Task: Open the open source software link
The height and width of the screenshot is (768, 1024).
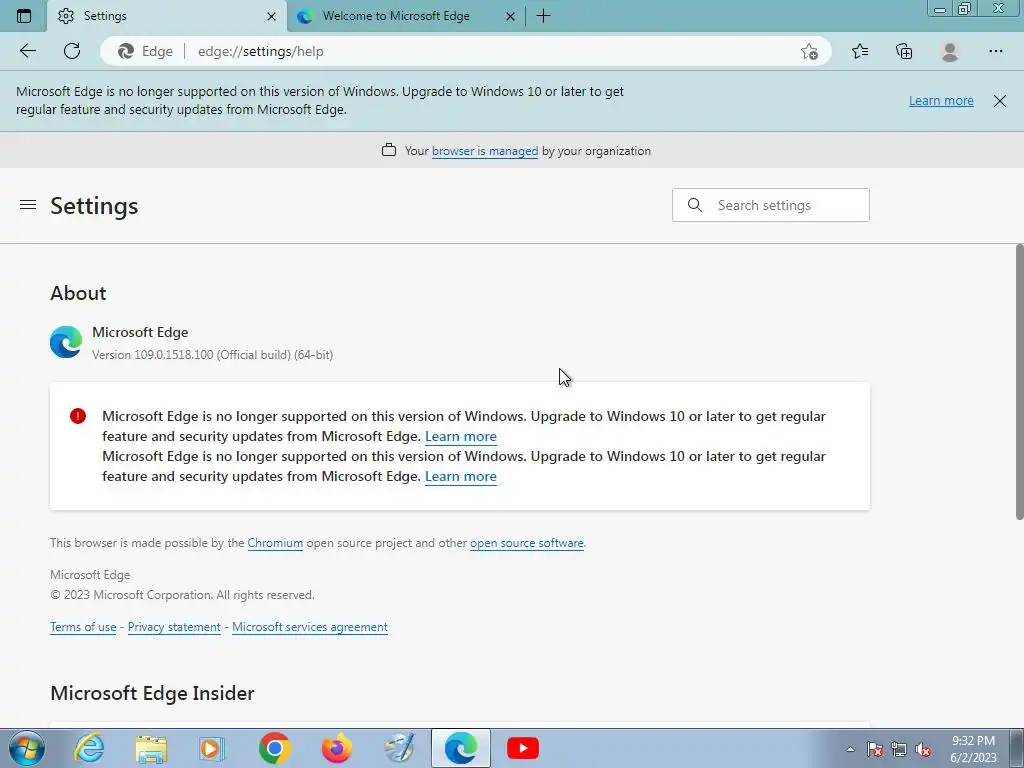Action: click(x=526, y=543)
